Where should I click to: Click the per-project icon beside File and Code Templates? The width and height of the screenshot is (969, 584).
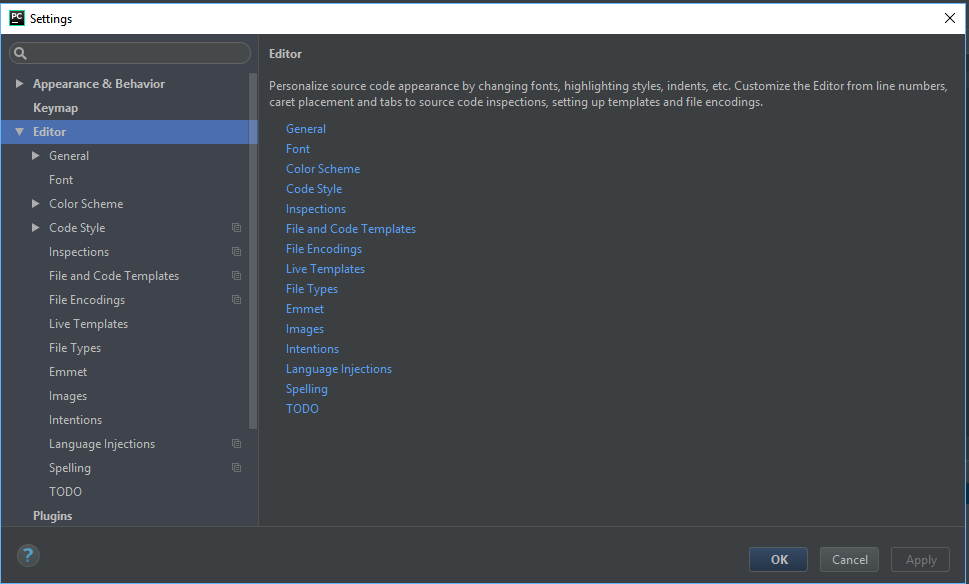tap(236, 275)
